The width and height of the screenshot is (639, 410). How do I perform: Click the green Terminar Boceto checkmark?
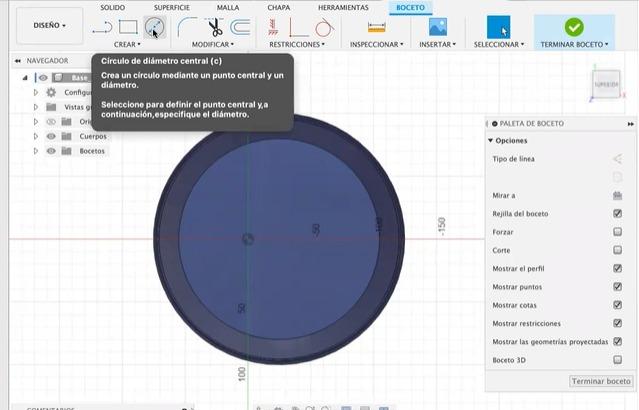(574, 27)
